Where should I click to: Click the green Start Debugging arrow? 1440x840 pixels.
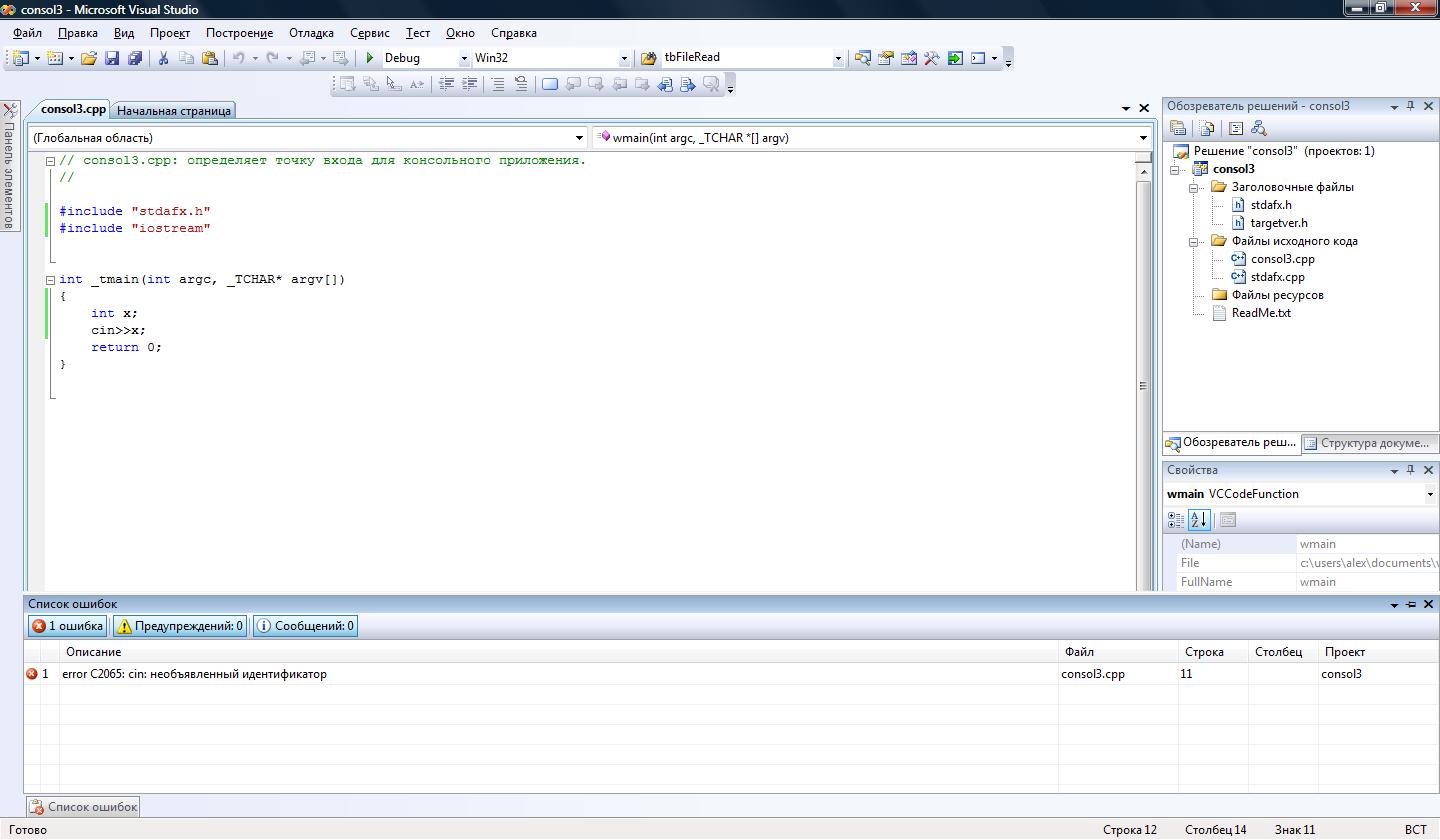point(370,58)
